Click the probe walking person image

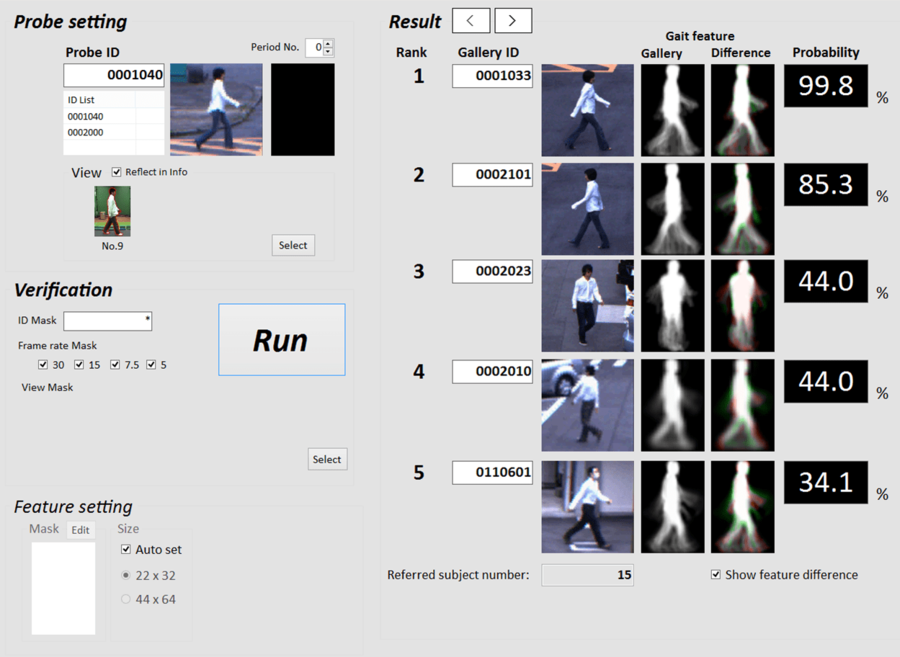tap(216, 110)
